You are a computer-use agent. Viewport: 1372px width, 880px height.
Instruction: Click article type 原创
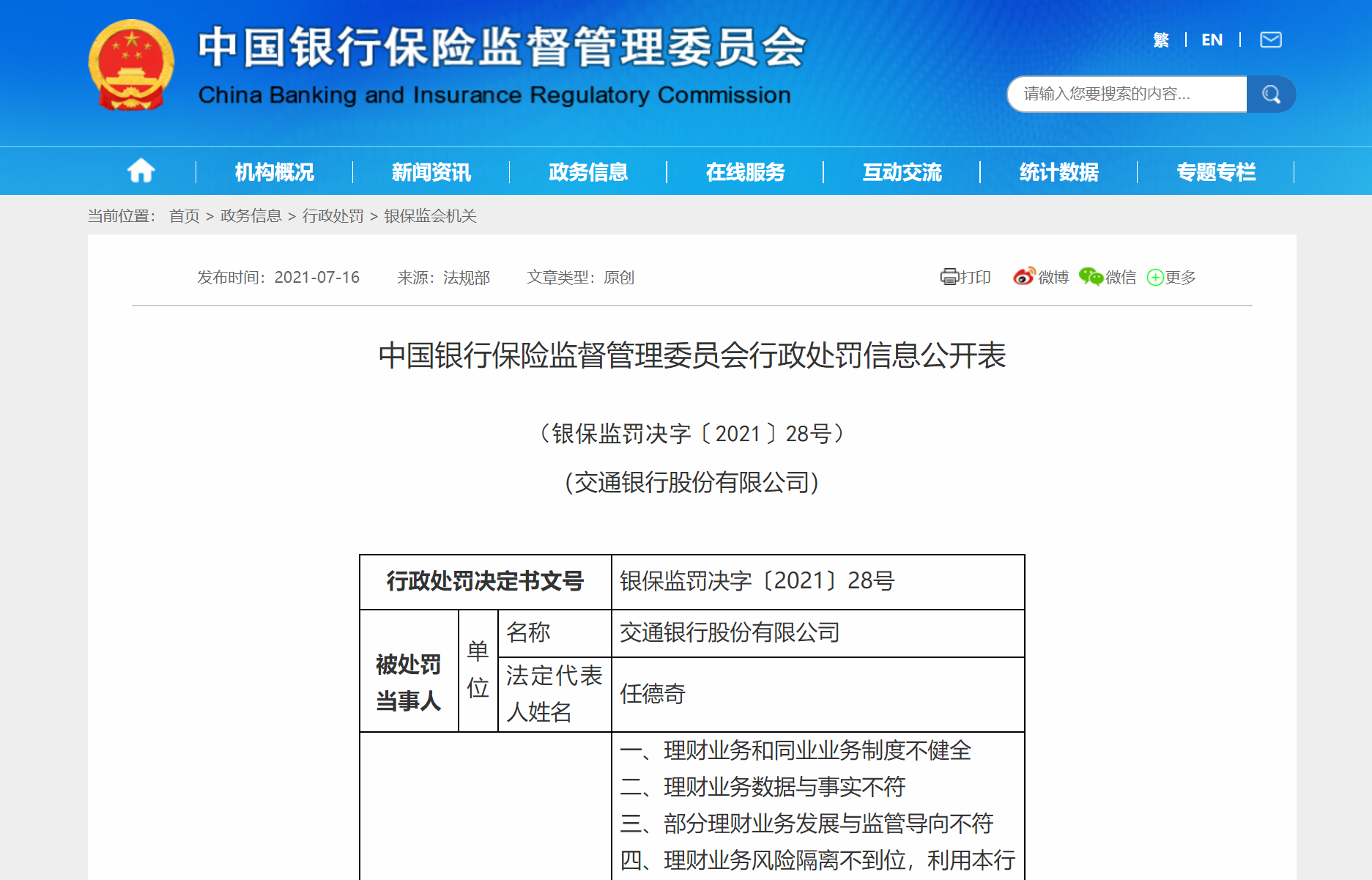619,277
